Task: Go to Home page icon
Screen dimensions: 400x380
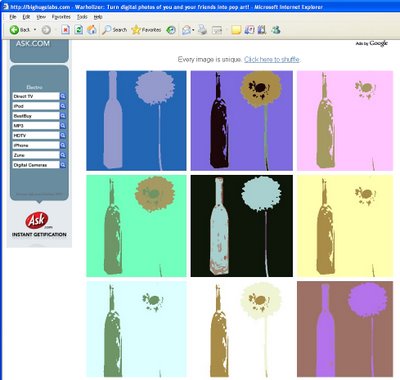Action: (92, 30)
